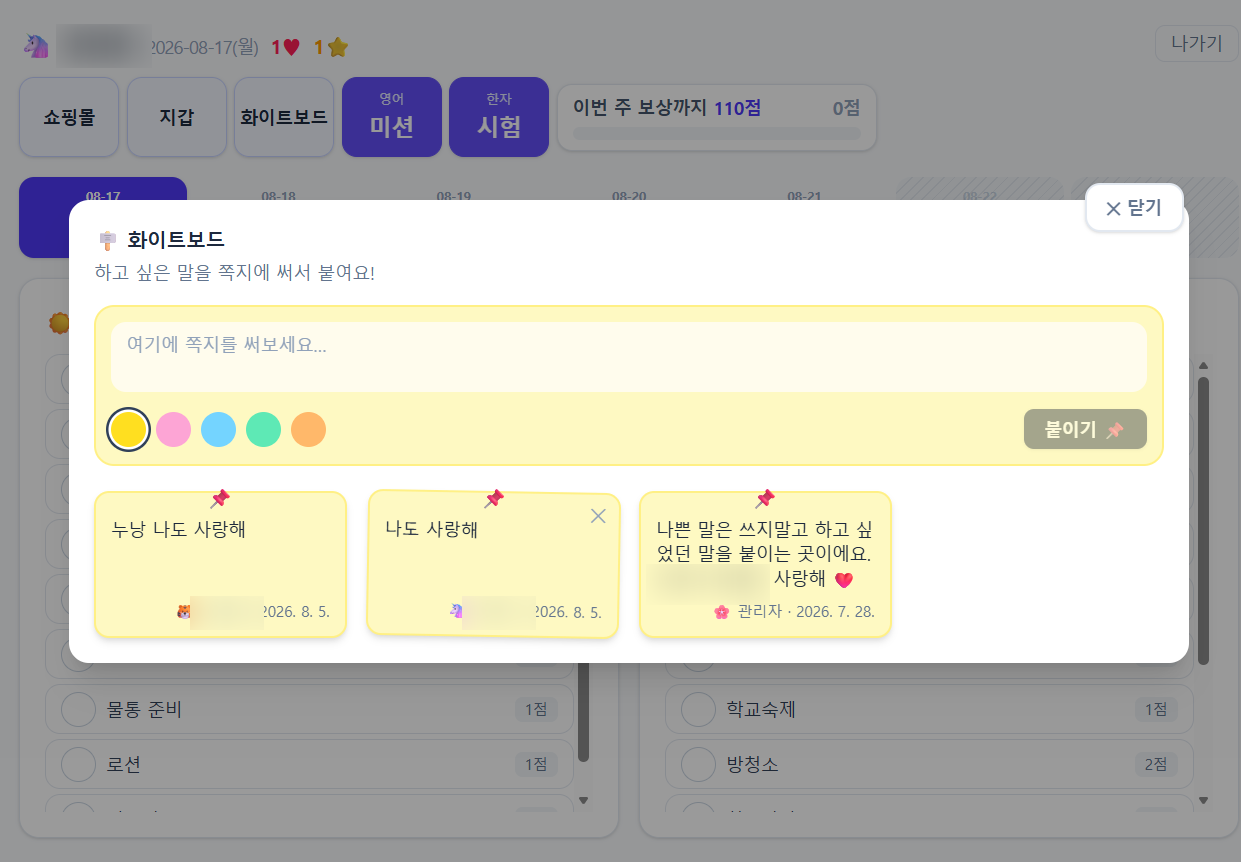The width and height of the screenshot is (1241, 862).
Task: Click the 0점 score text in reward box
Action: (846, 107)
